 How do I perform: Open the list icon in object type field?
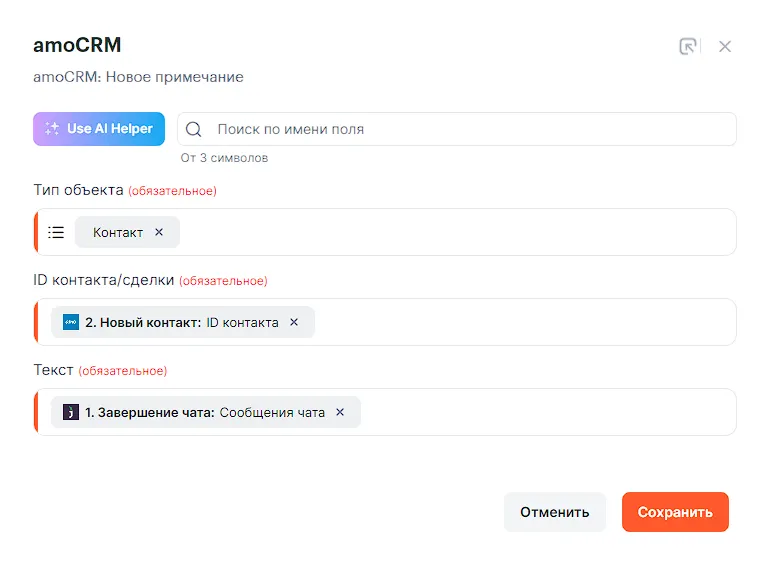pyautogui.click(x=56, y=232)
